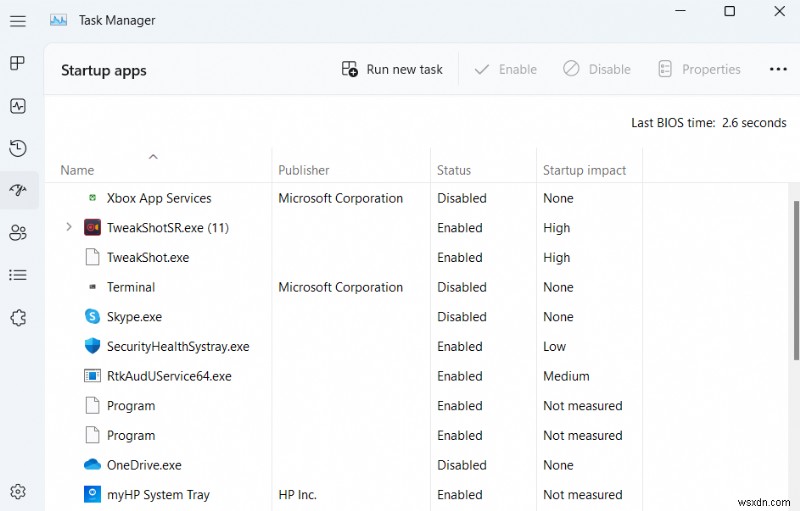The height and width of the screenshot is (511, 800).
Task: Click the Disable button in toolbar
Action: 597,69
